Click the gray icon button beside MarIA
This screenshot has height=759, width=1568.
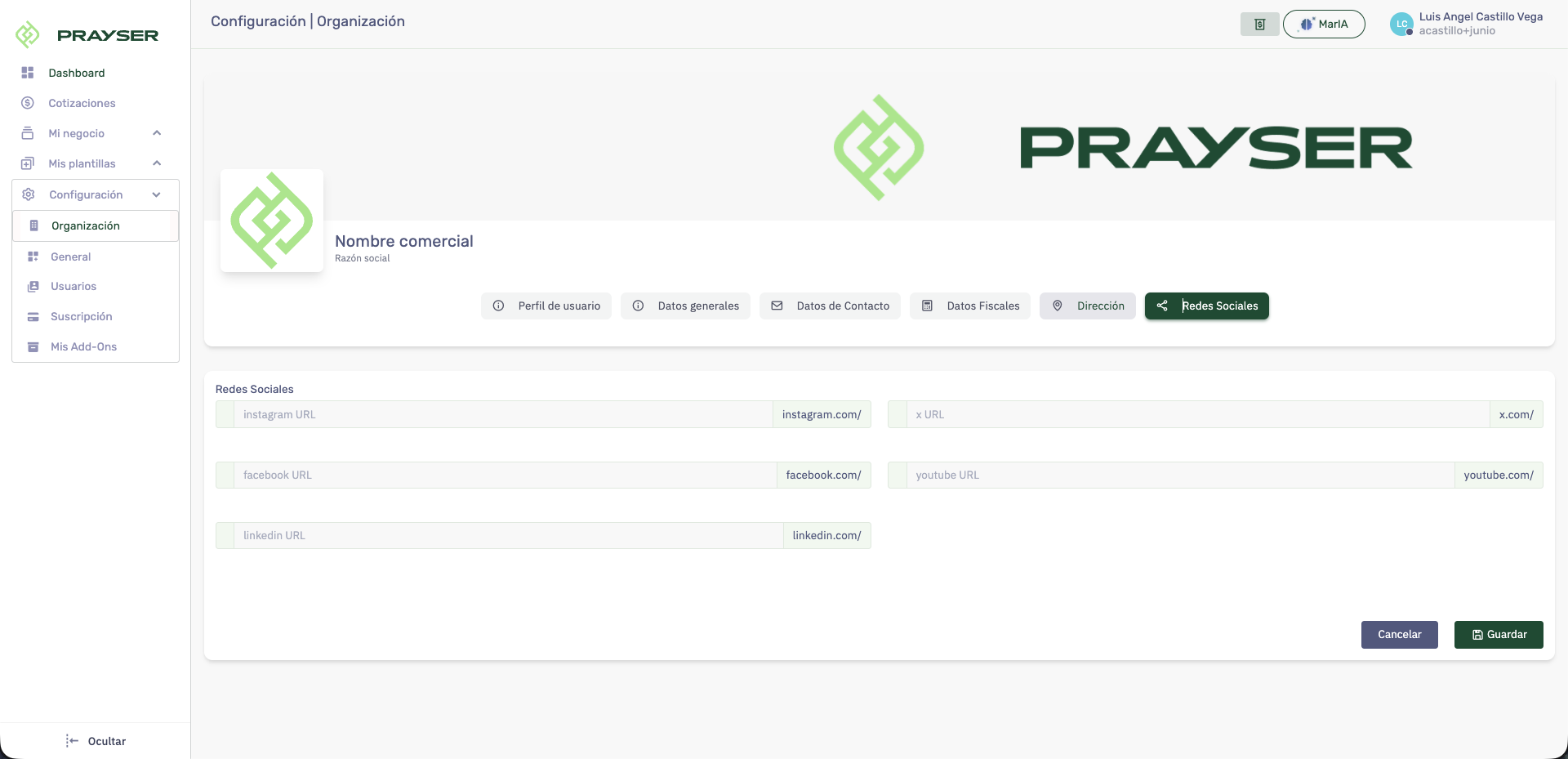click(1260, 25)
